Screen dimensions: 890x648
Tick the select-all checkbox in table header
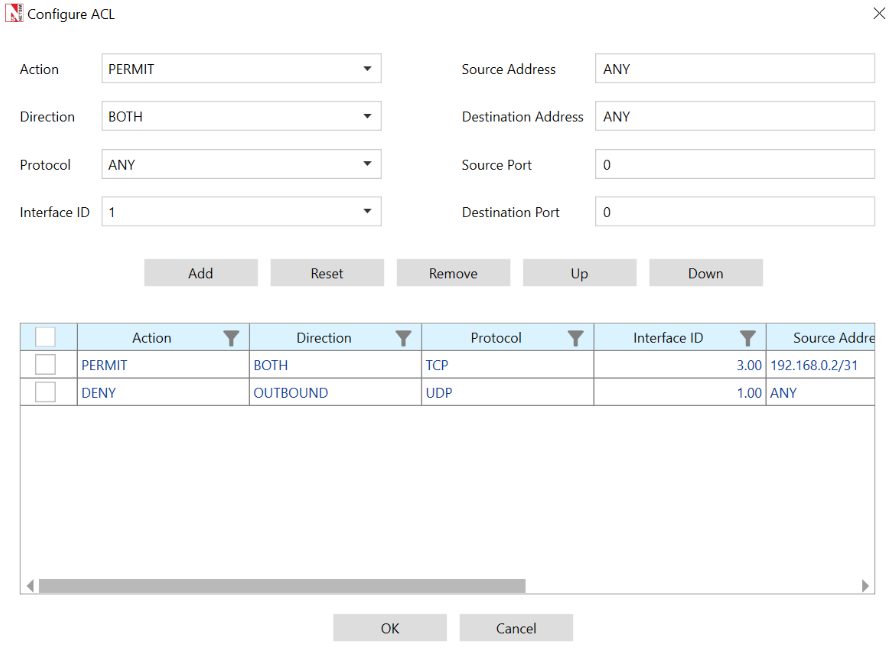(46, 338)
